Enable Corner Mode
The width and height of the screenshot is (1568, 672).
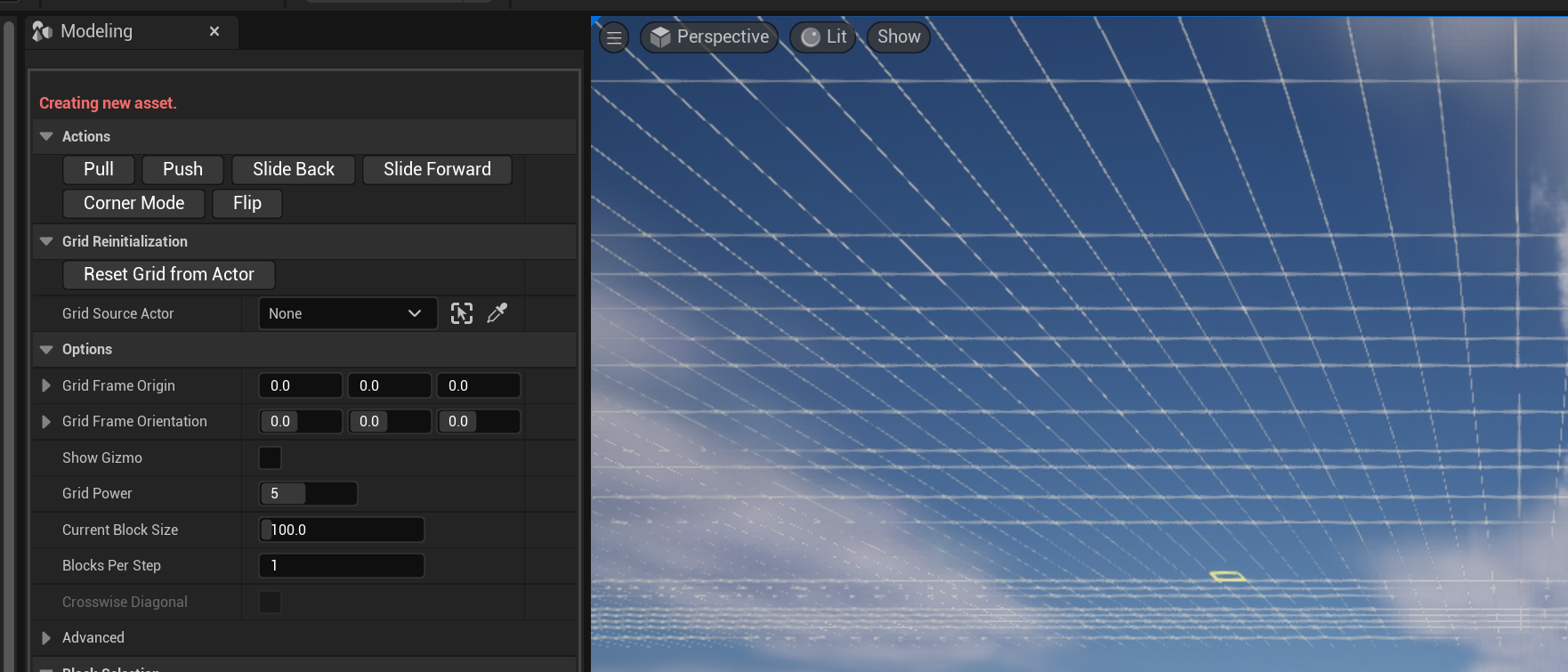[x=133, y=203]
